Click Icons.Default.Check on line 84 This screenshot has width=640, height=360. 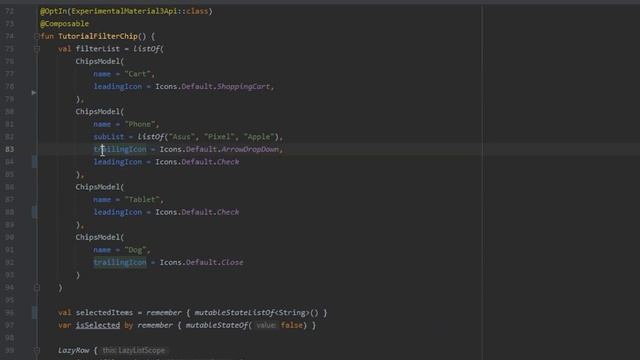click(197, 162)
